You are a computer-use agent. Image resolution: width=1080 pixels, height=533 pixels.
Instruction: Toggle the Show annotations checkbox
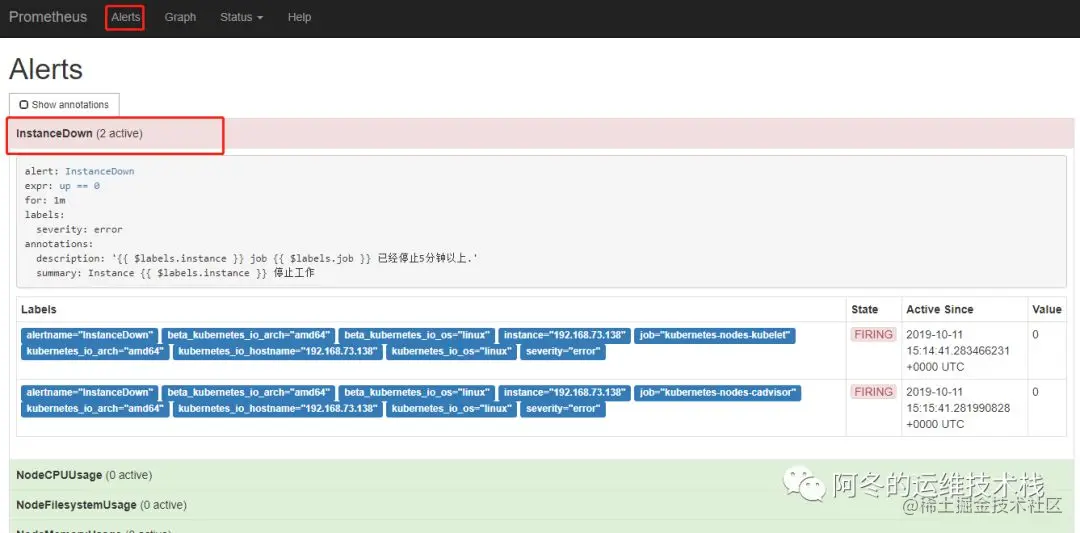pos(24,105)
